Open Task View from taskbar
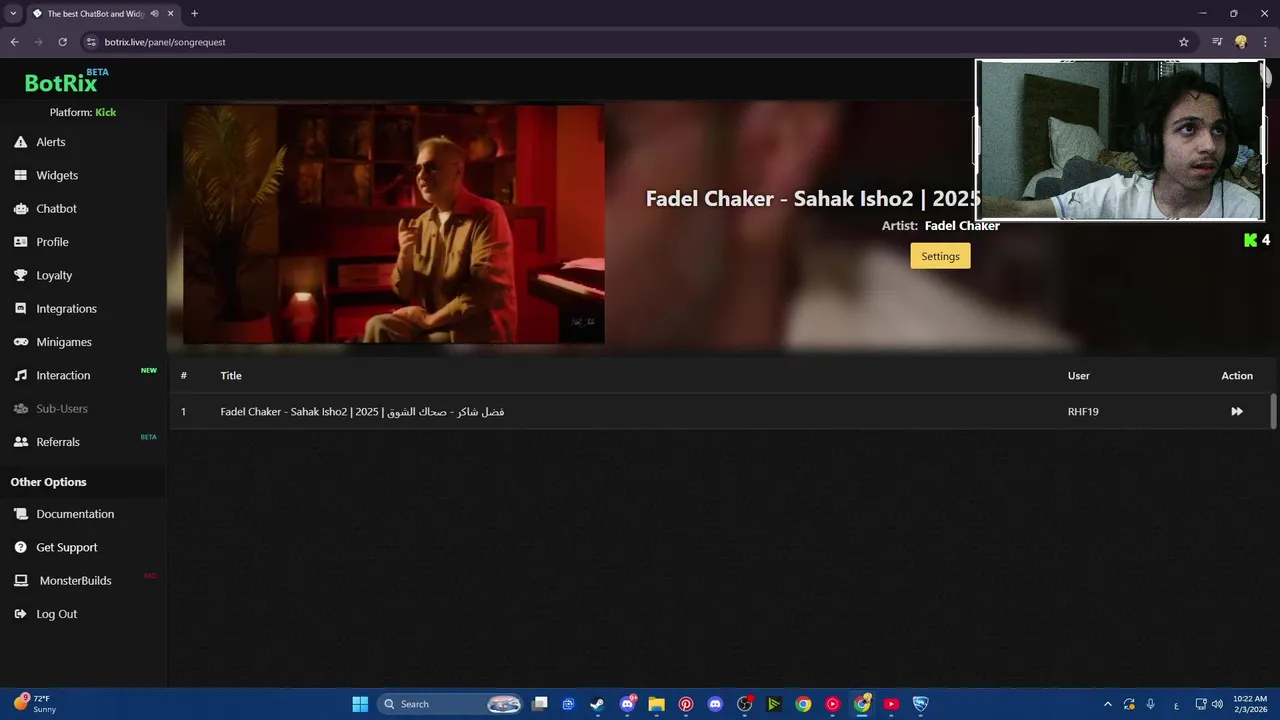 pyautogui.click(x=540, y=704)
